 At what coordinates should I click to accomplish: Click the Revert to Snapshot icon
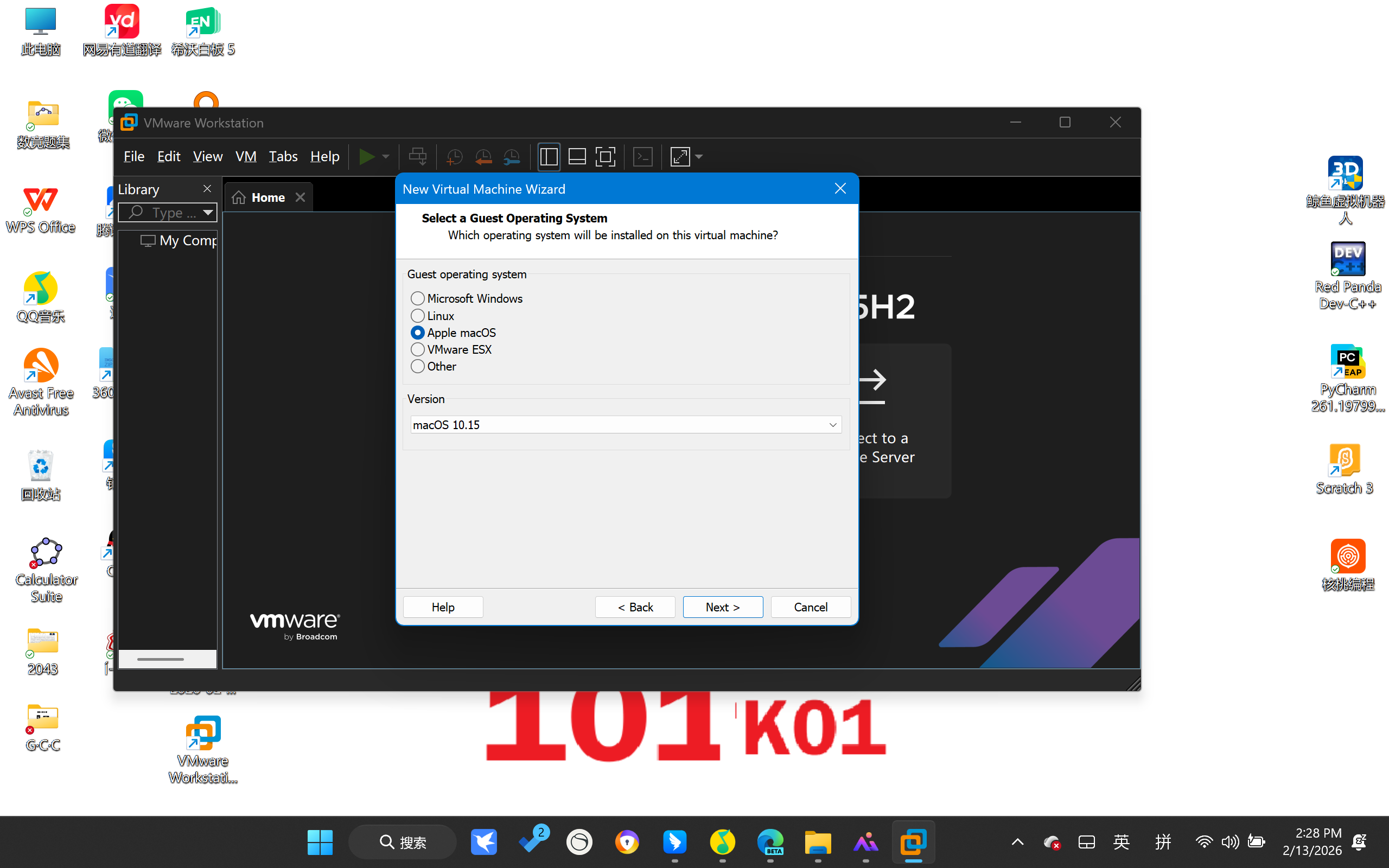pos(483,156)
